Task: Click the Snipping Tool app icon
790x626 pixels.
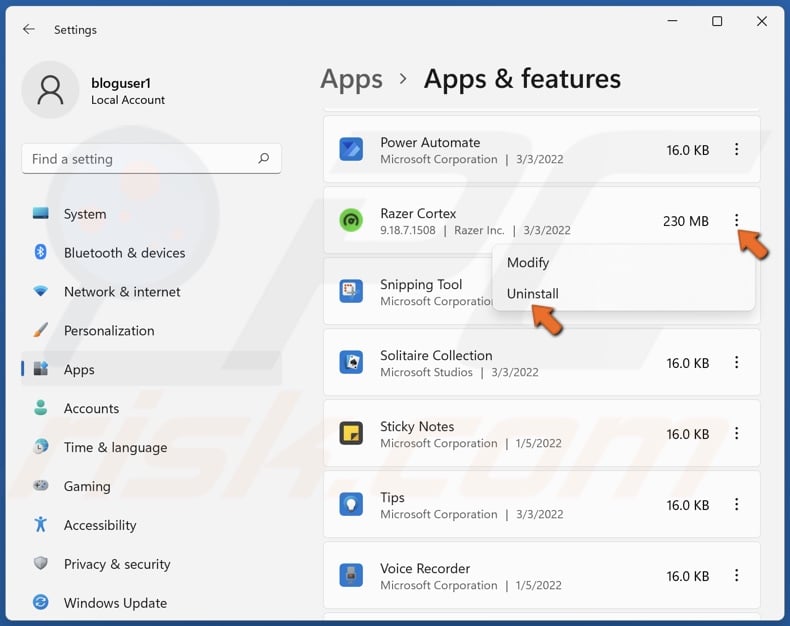Action: tap(351, 291)
